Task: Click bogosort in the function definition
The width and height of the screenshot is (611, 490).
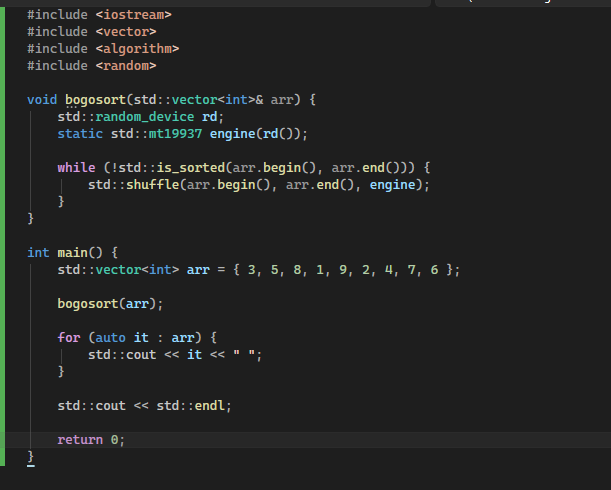Action: (95, 100)
